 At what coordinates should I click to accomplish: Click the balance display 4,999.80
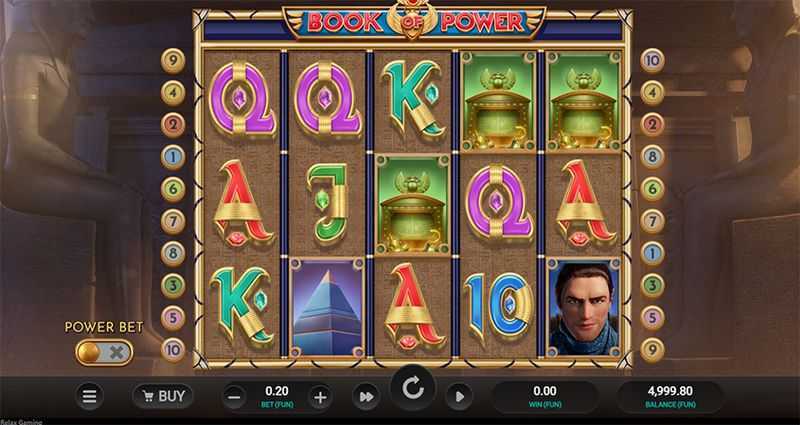click(x=670, y=397)
